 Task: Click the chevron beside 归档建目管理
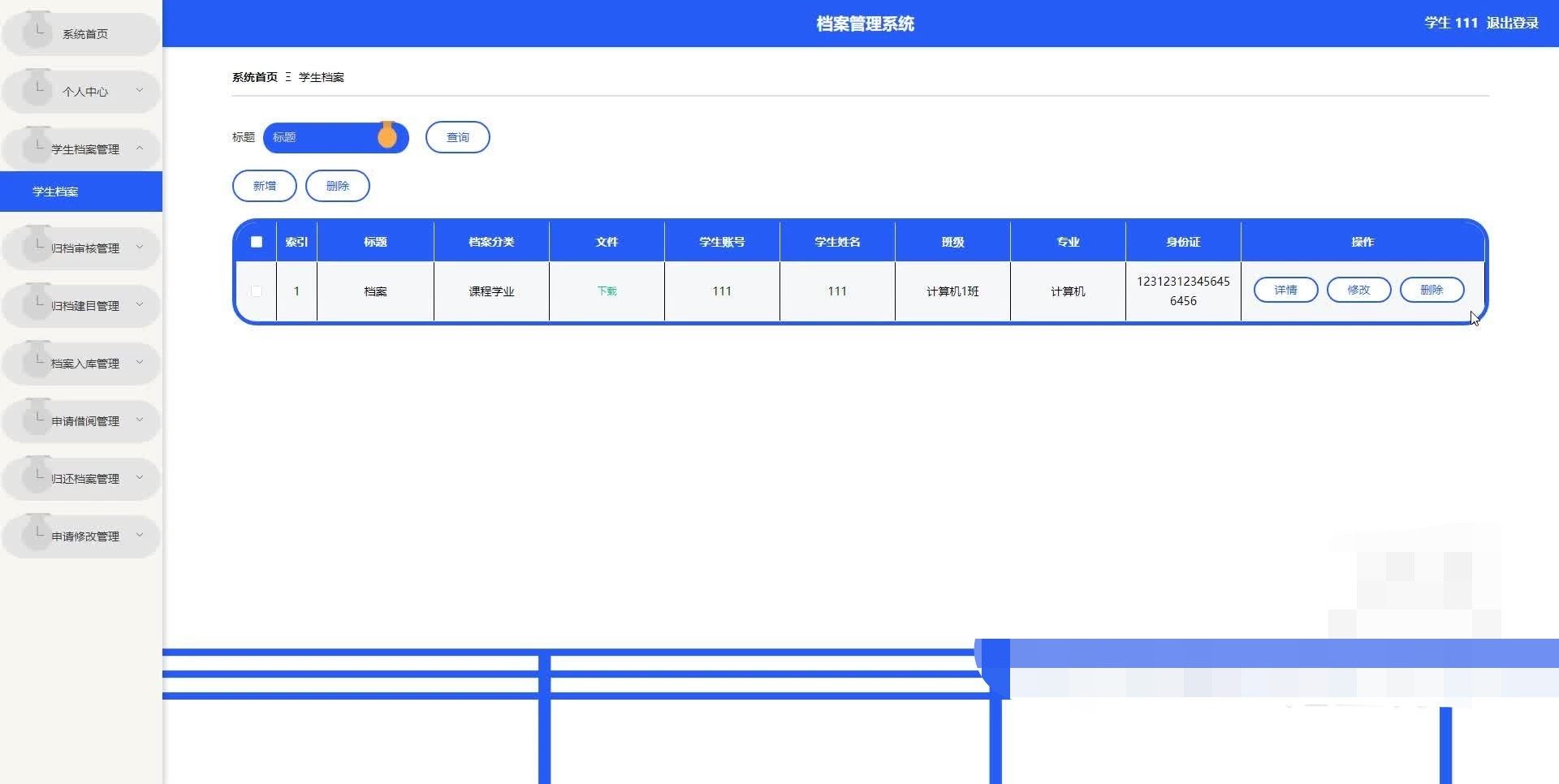pyautogui.click(x=140, y=305)
